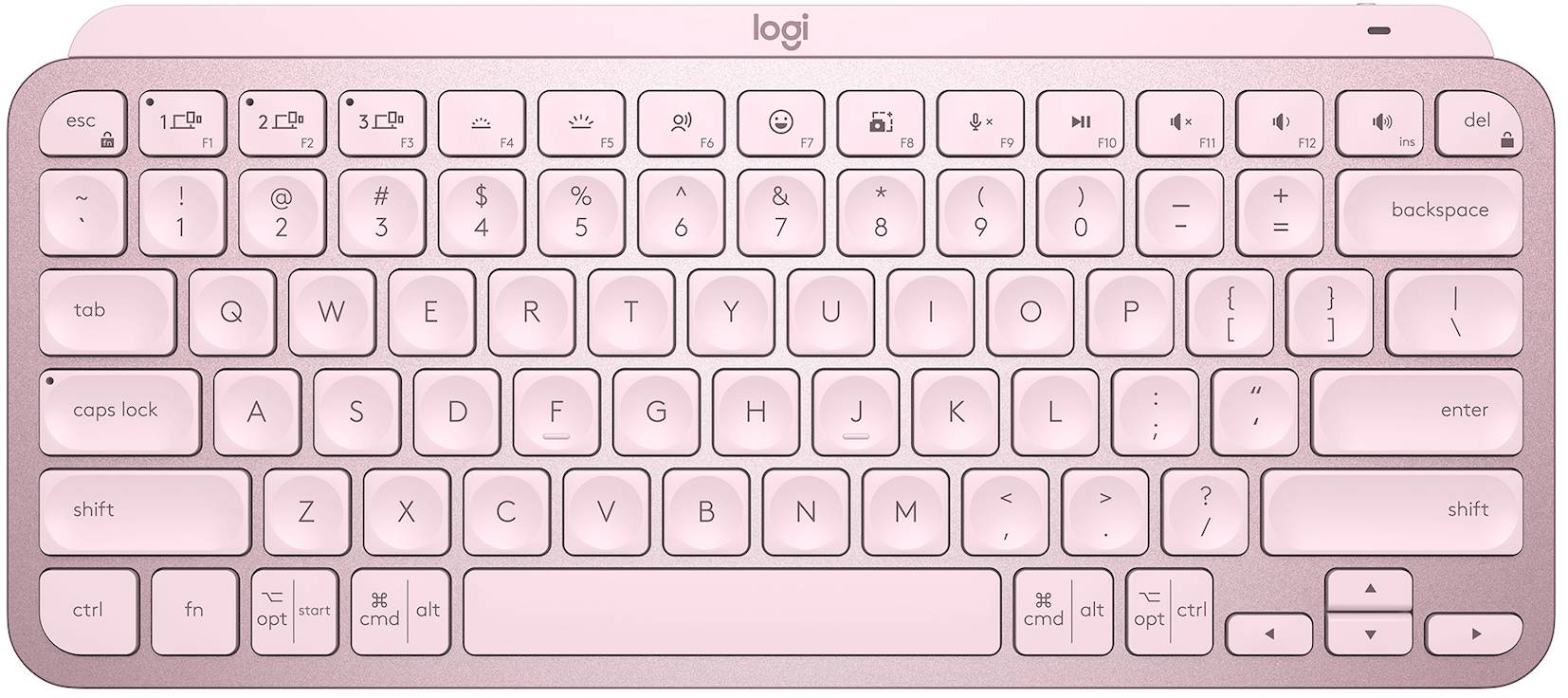
Task: Click the enter key
Action: [1417, 412]
